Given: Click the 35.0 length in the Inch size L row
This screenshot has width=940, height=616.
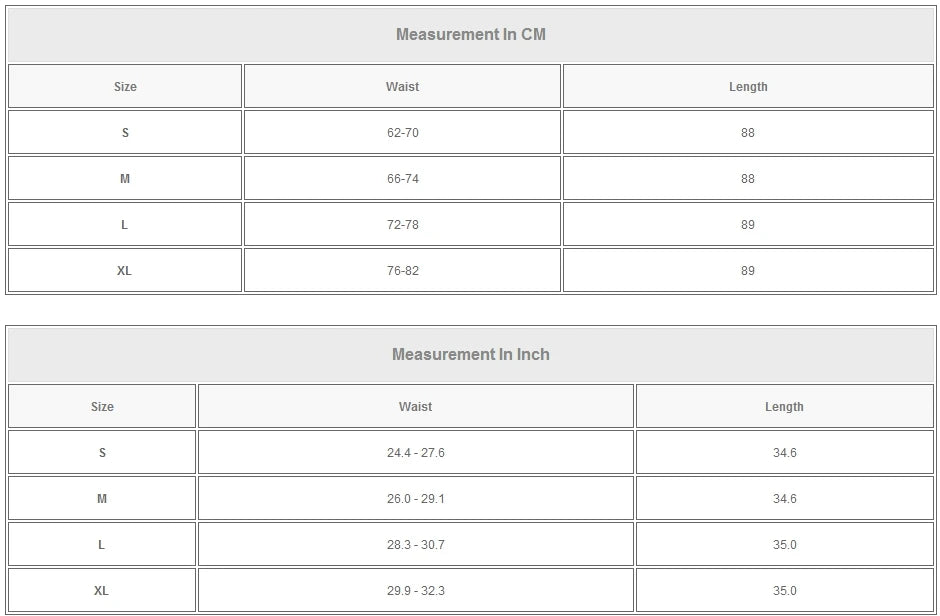Looking at the screenshot, I should click(785, 545).
